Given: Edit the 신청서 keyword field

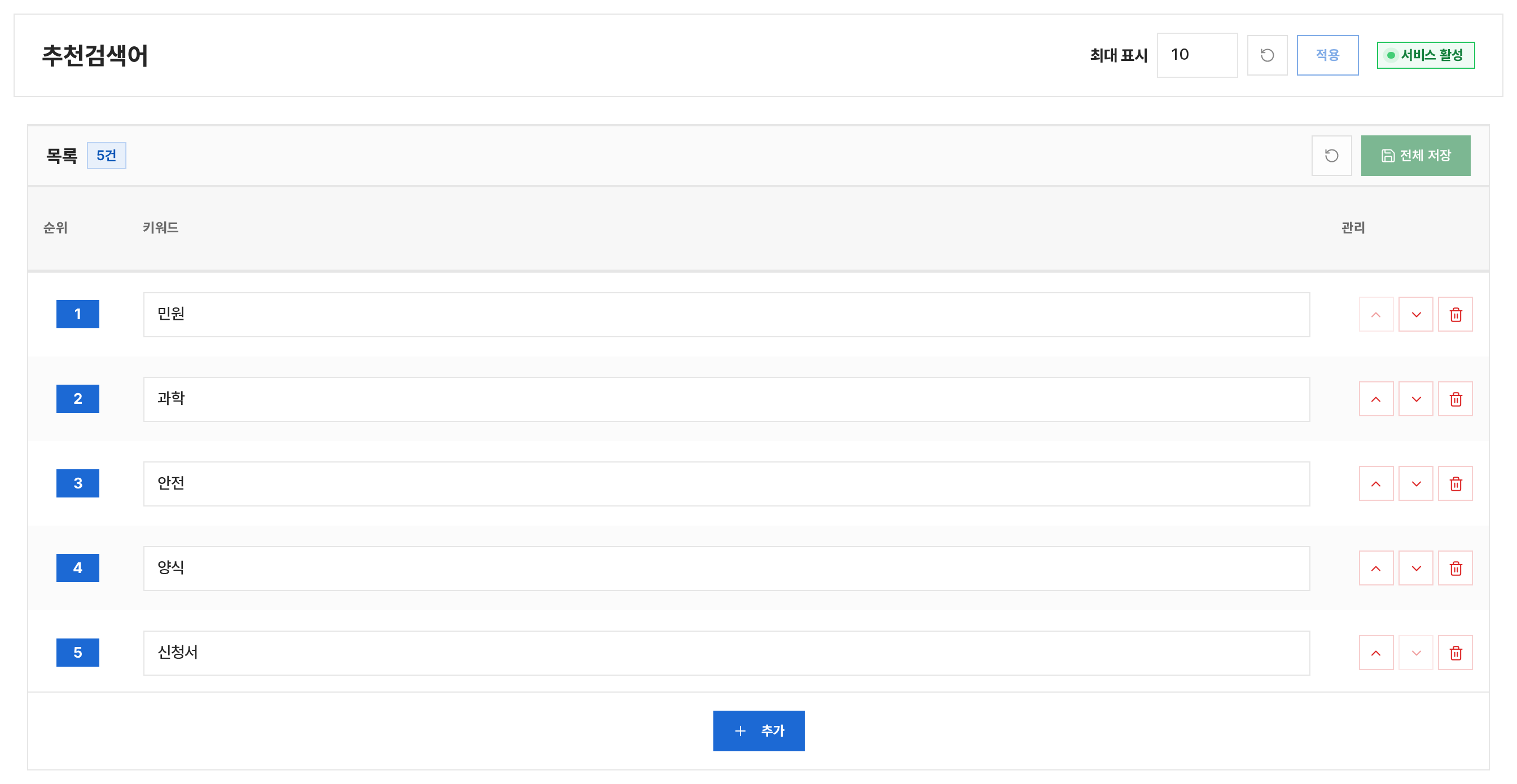Looking at the screenshot, I should tap(726, 653).
